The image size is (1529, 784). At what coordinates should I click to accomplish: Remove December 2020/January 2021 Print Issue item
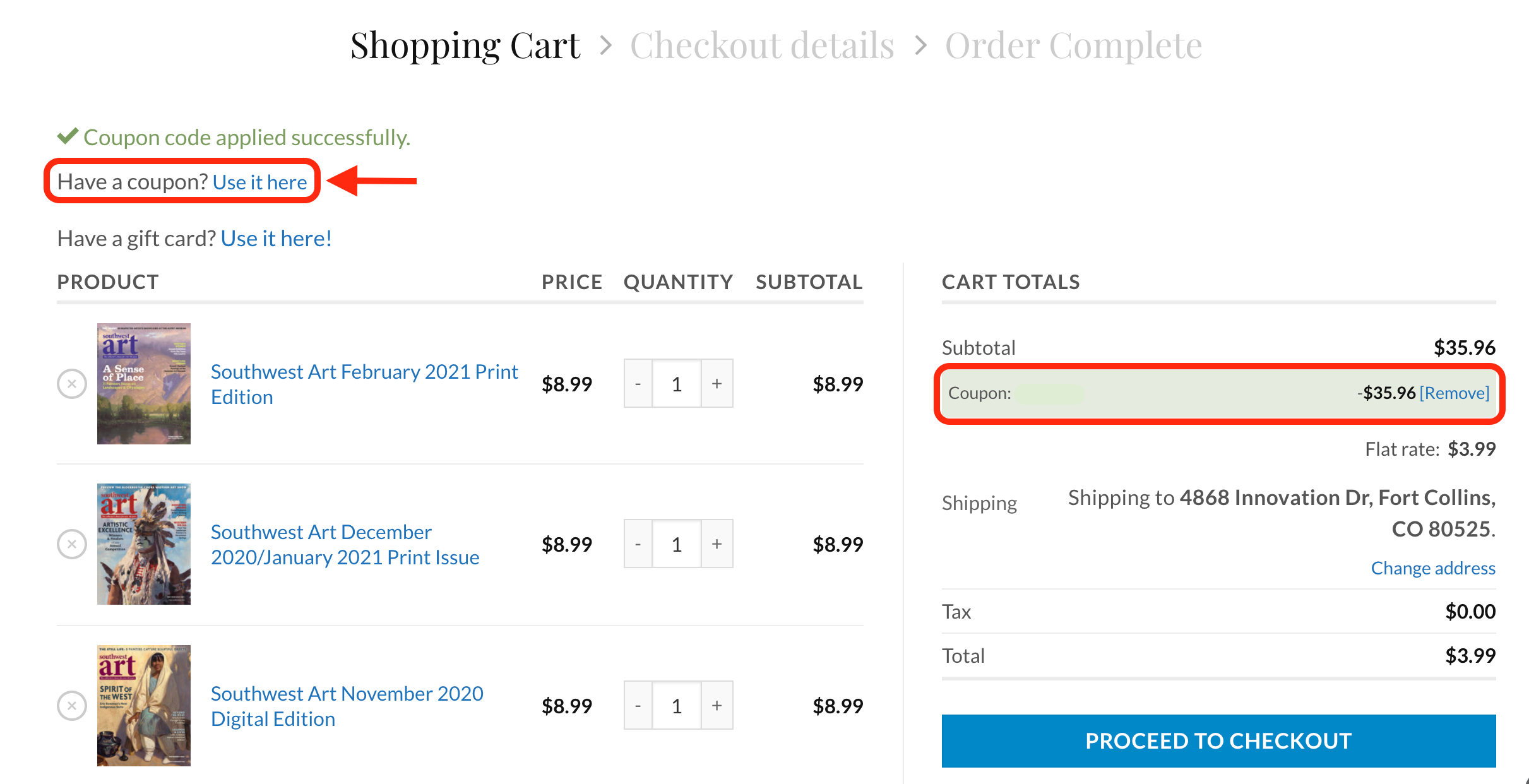click(x=72, y=544)
